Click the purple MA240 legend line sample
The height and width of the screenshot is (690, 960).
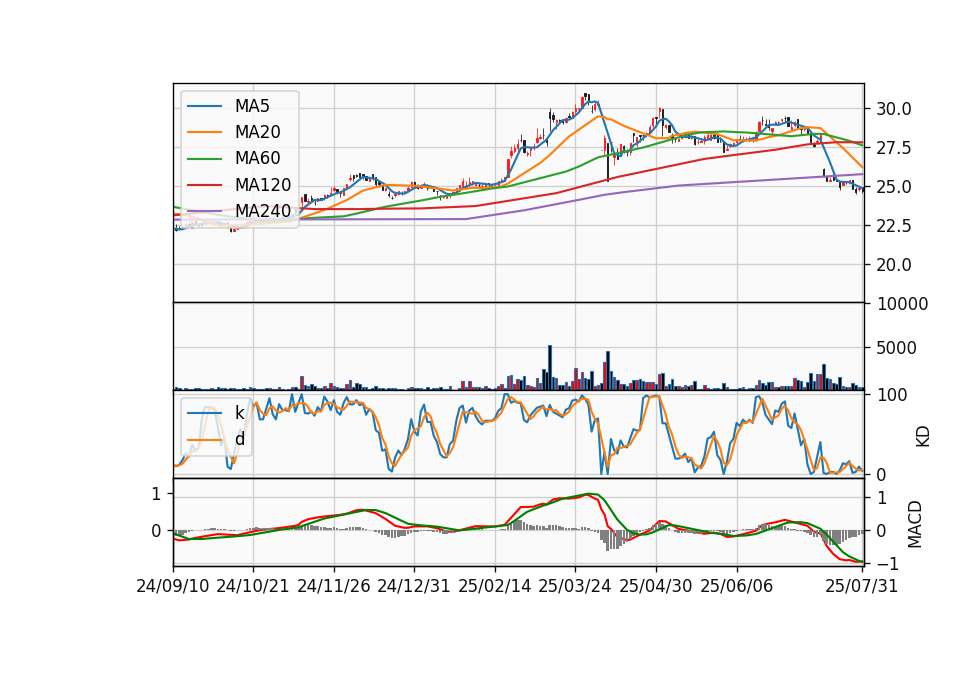[204, 211]
